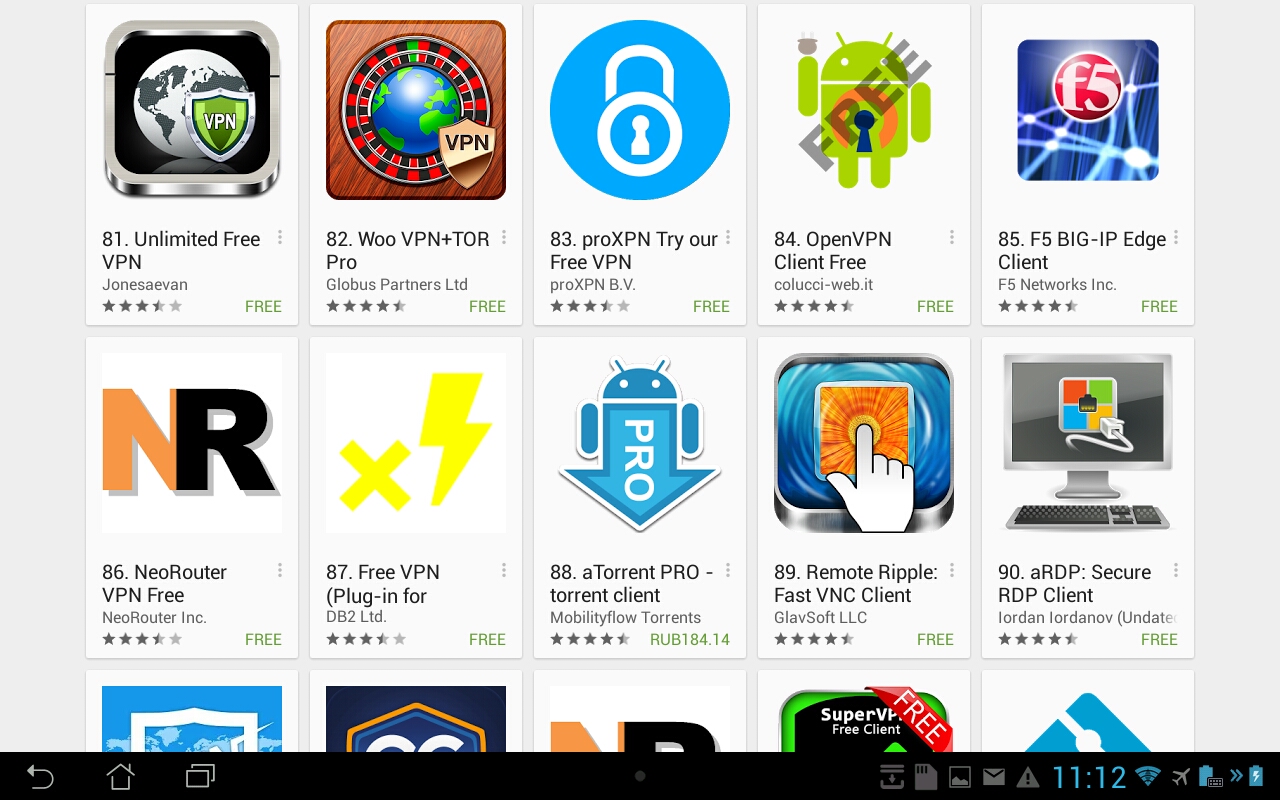This screenshot has width=1280, height=800.
Task: Open overflow menu for Unlimited Free VPN
Action: [280, 238]
